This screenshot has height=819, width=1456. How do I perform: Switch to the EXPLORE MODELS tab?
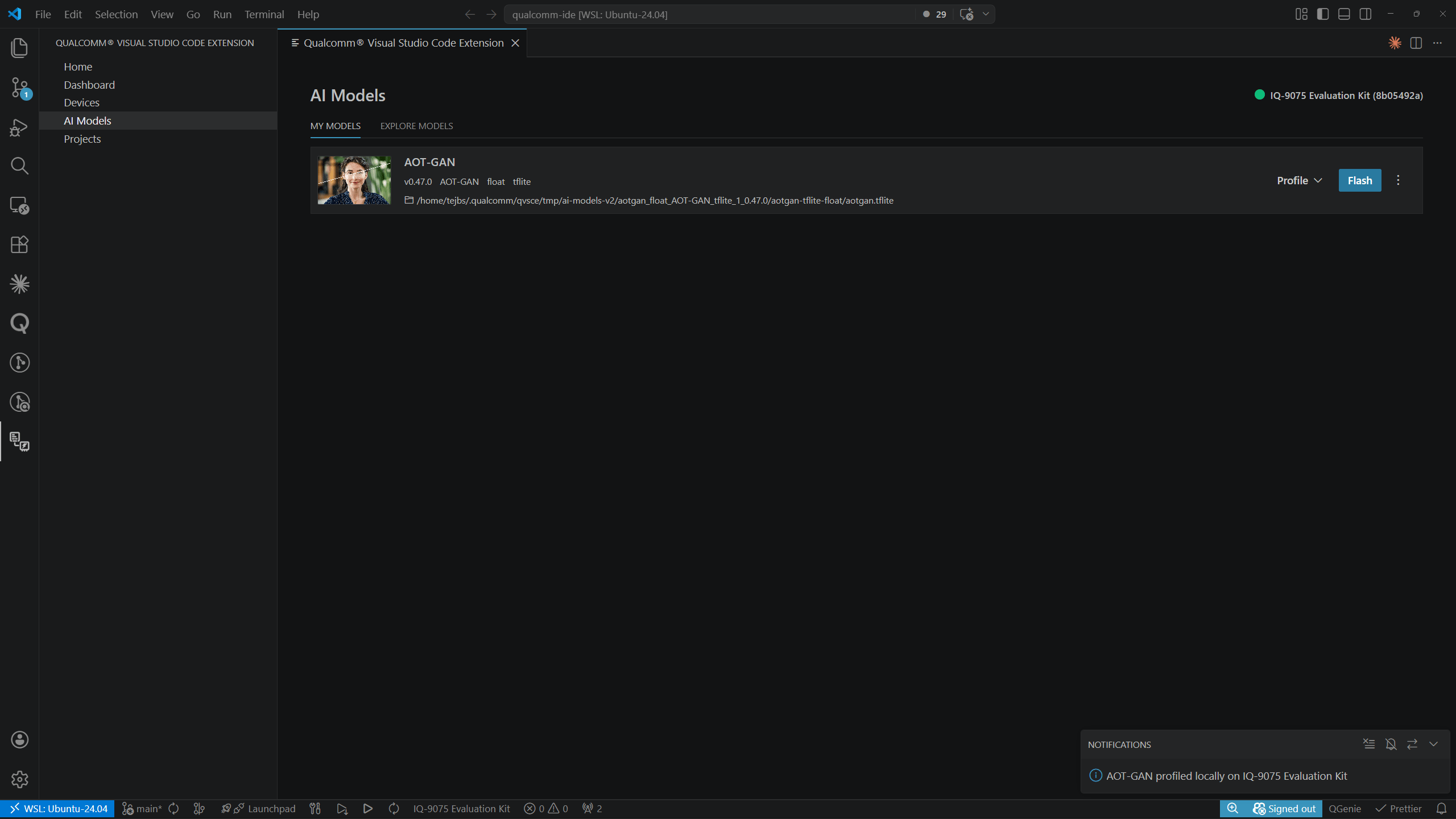click(x=416, y=126)
